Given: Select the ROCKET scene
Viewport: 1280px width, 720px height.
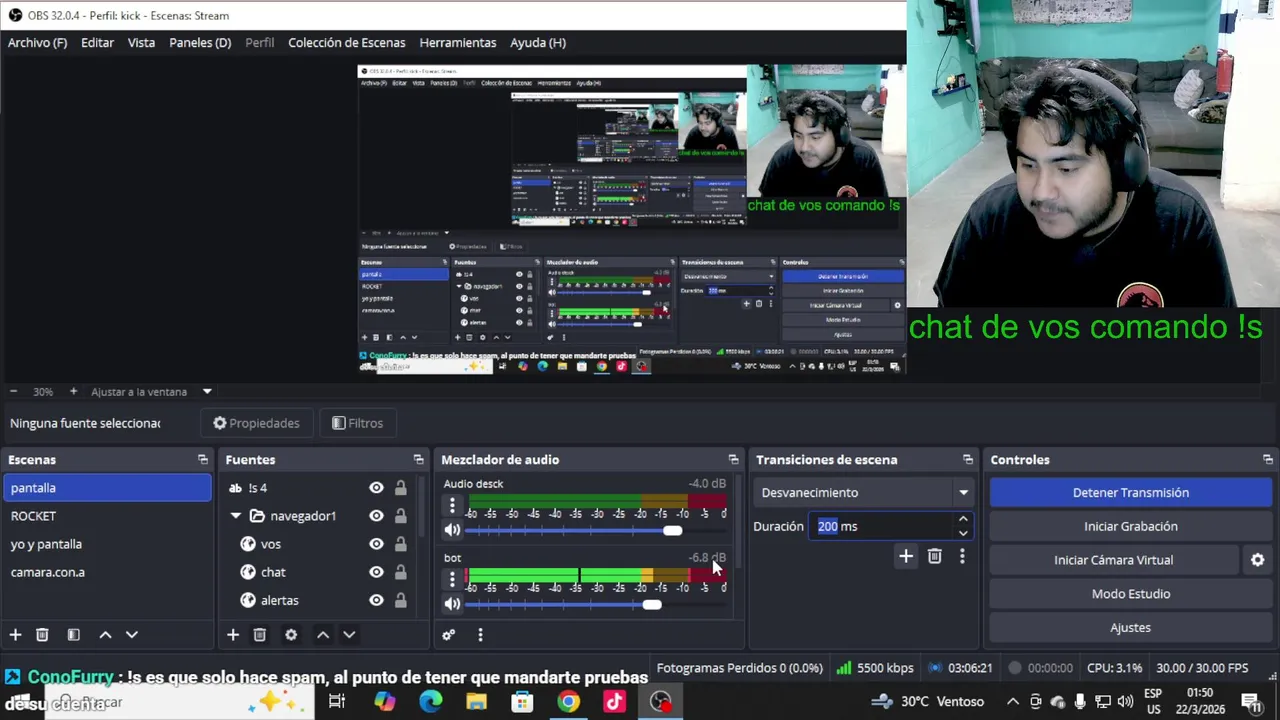Looking at the screenshot, I should click(x=107, y=516).
